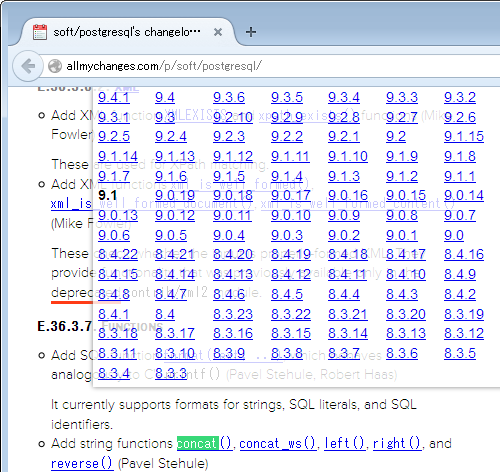500x472 pixels.
Task: Click version 9.1.12 link
Action: coord(233,156)
